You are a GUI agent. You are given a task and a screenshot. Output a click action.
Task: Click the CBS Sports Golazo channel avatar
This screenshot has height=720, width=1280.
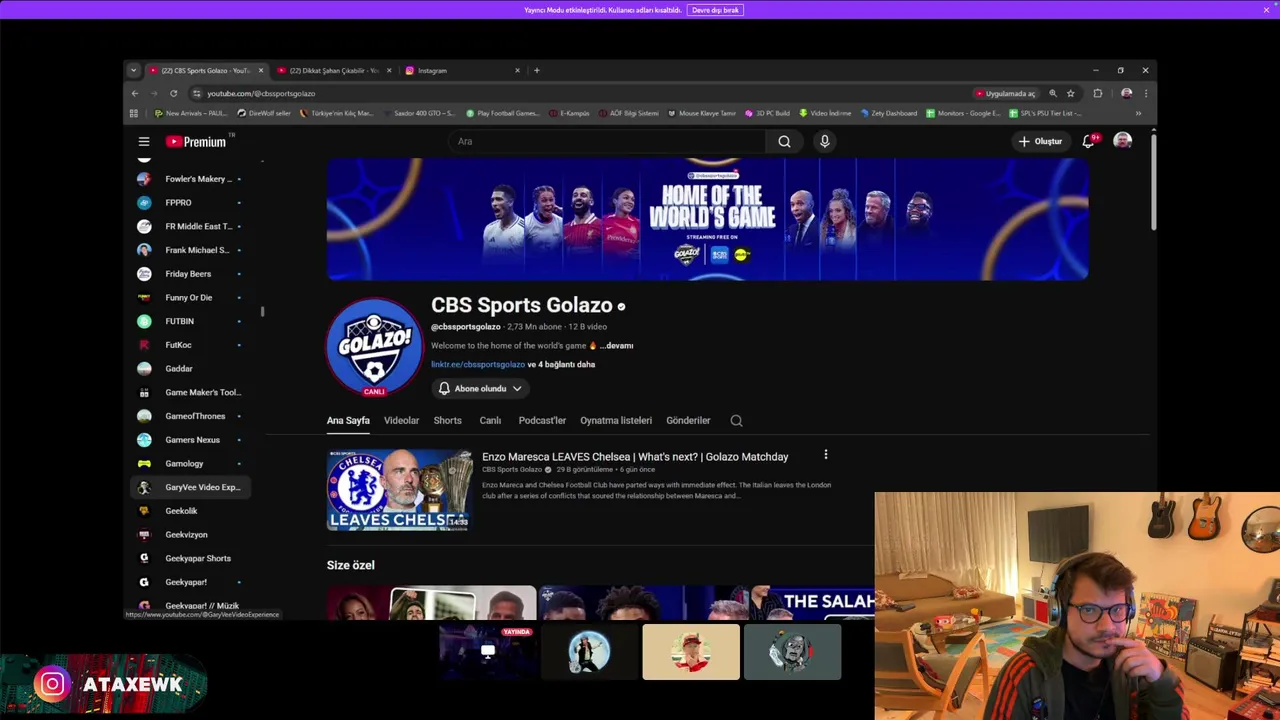pyautogui.click(x=375, y=347)
